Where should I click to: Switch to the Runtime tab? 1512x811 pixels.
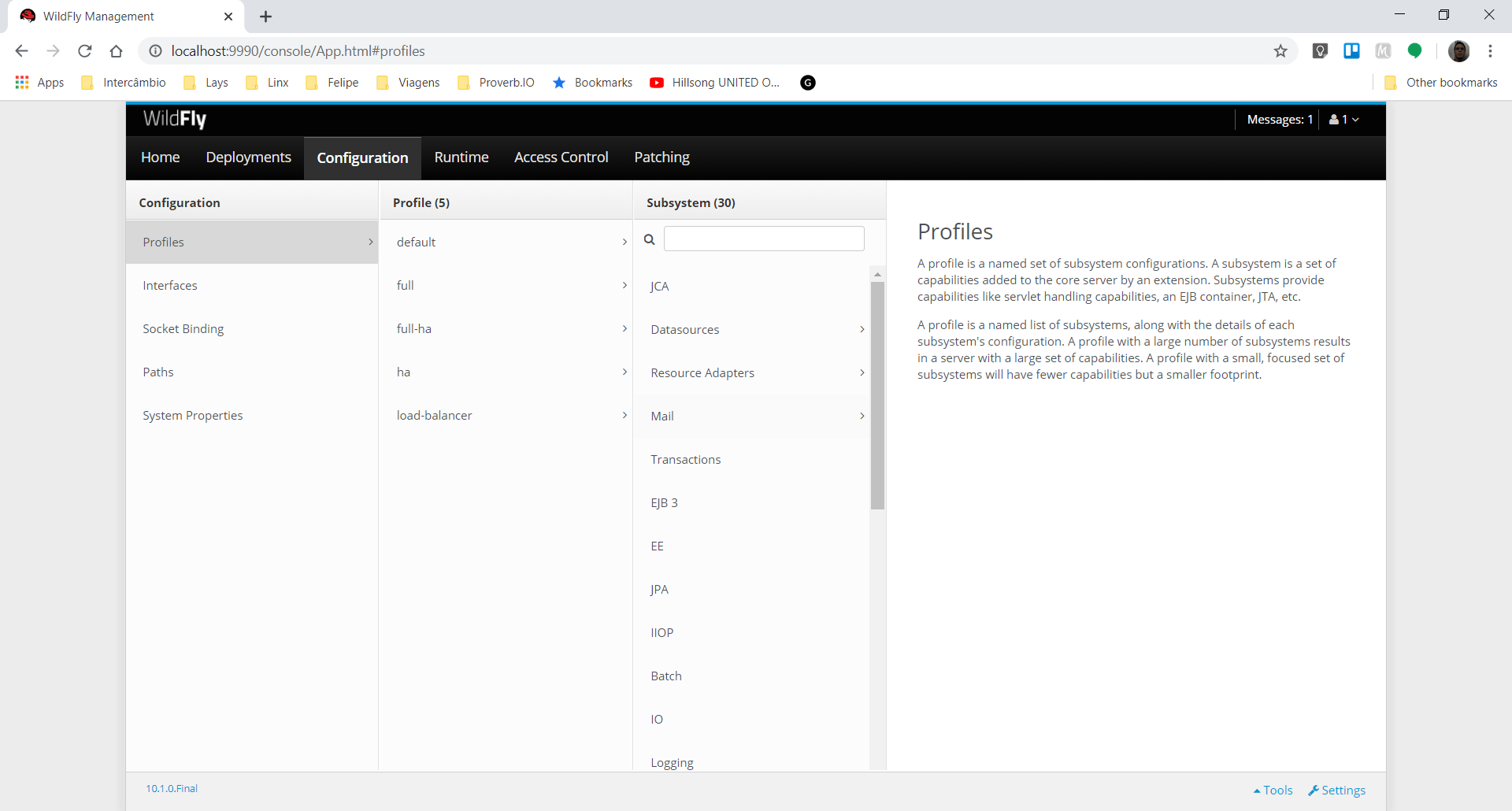(x=461, y=157)
